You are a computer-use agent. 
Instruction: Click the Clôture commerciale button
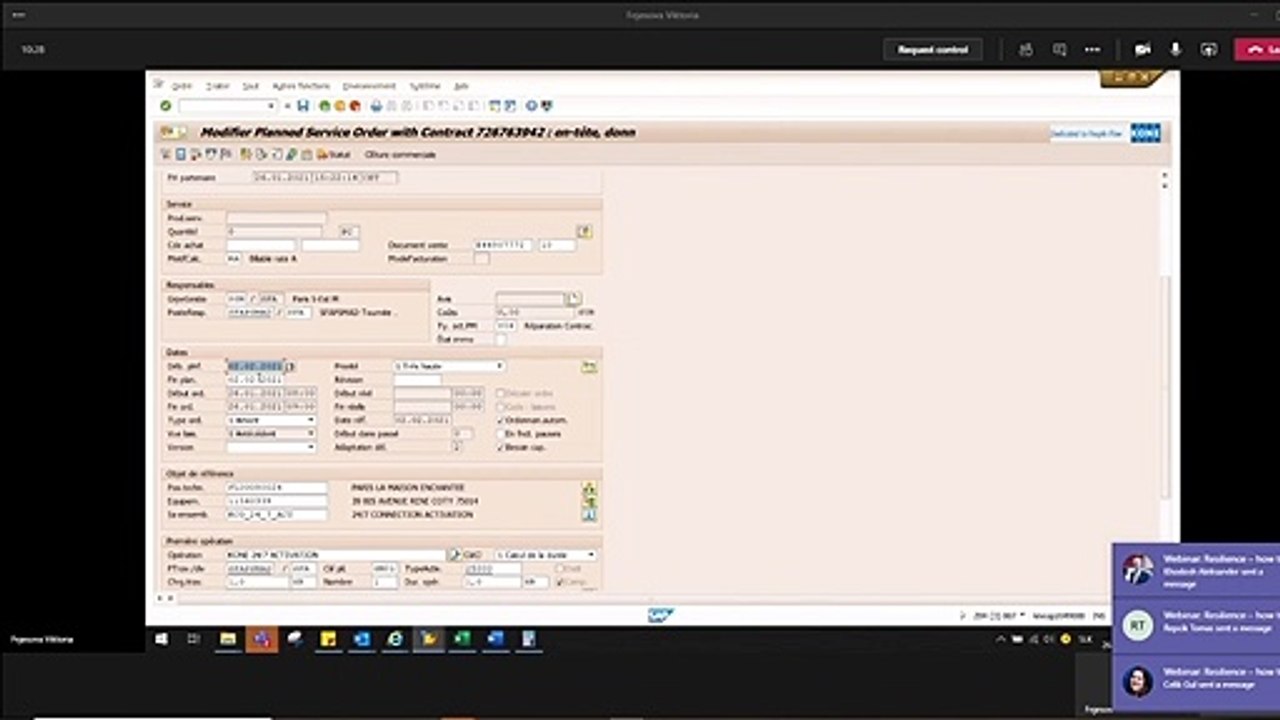coord(400,154)
